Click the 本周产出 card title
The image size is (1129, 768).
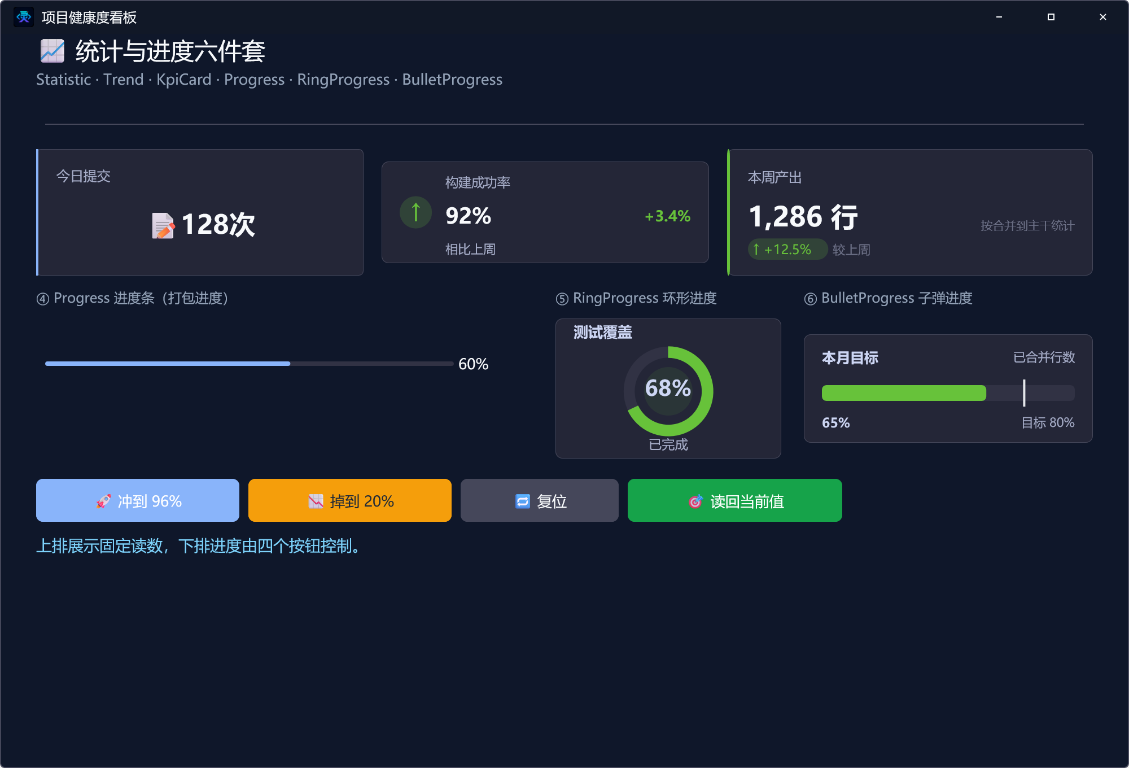click(x=775, y=177)
